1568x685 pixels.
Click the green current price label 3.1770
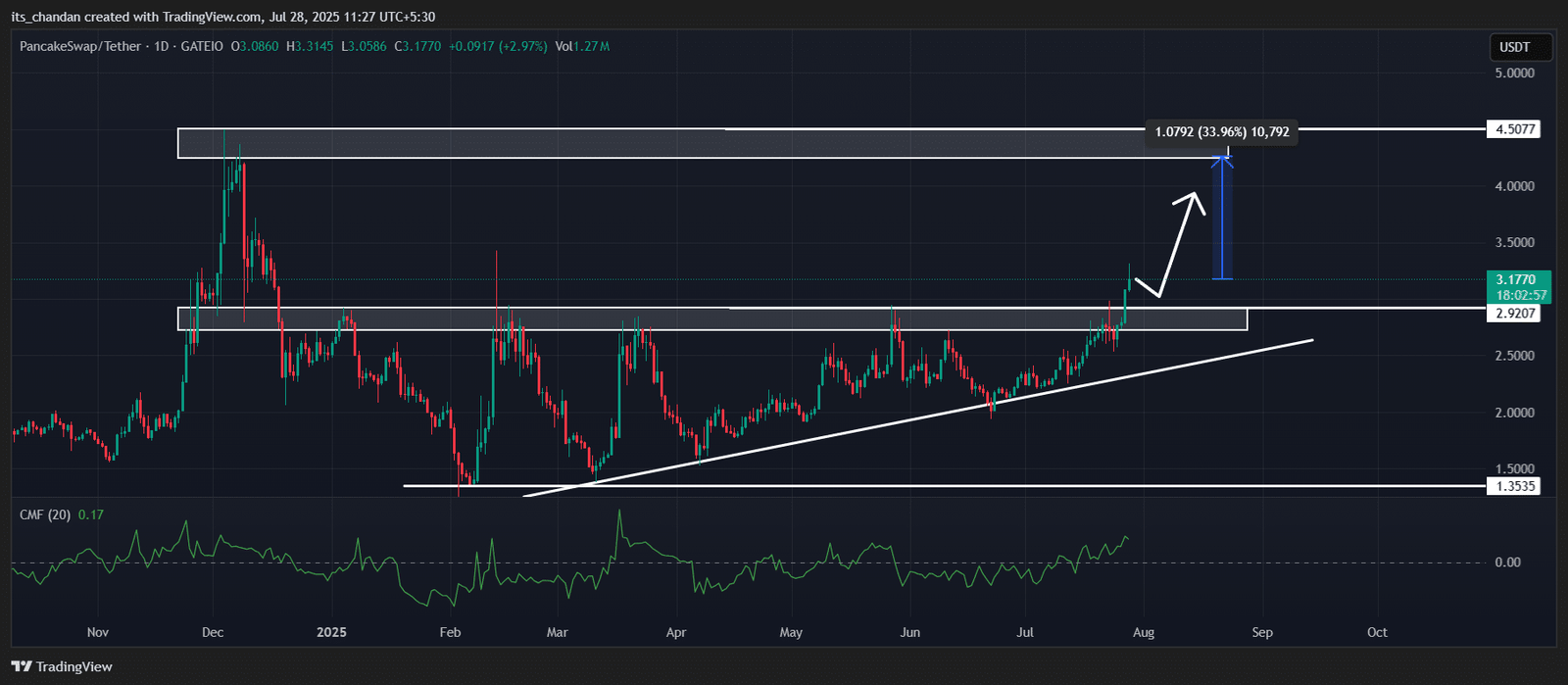click(1518, 280)
